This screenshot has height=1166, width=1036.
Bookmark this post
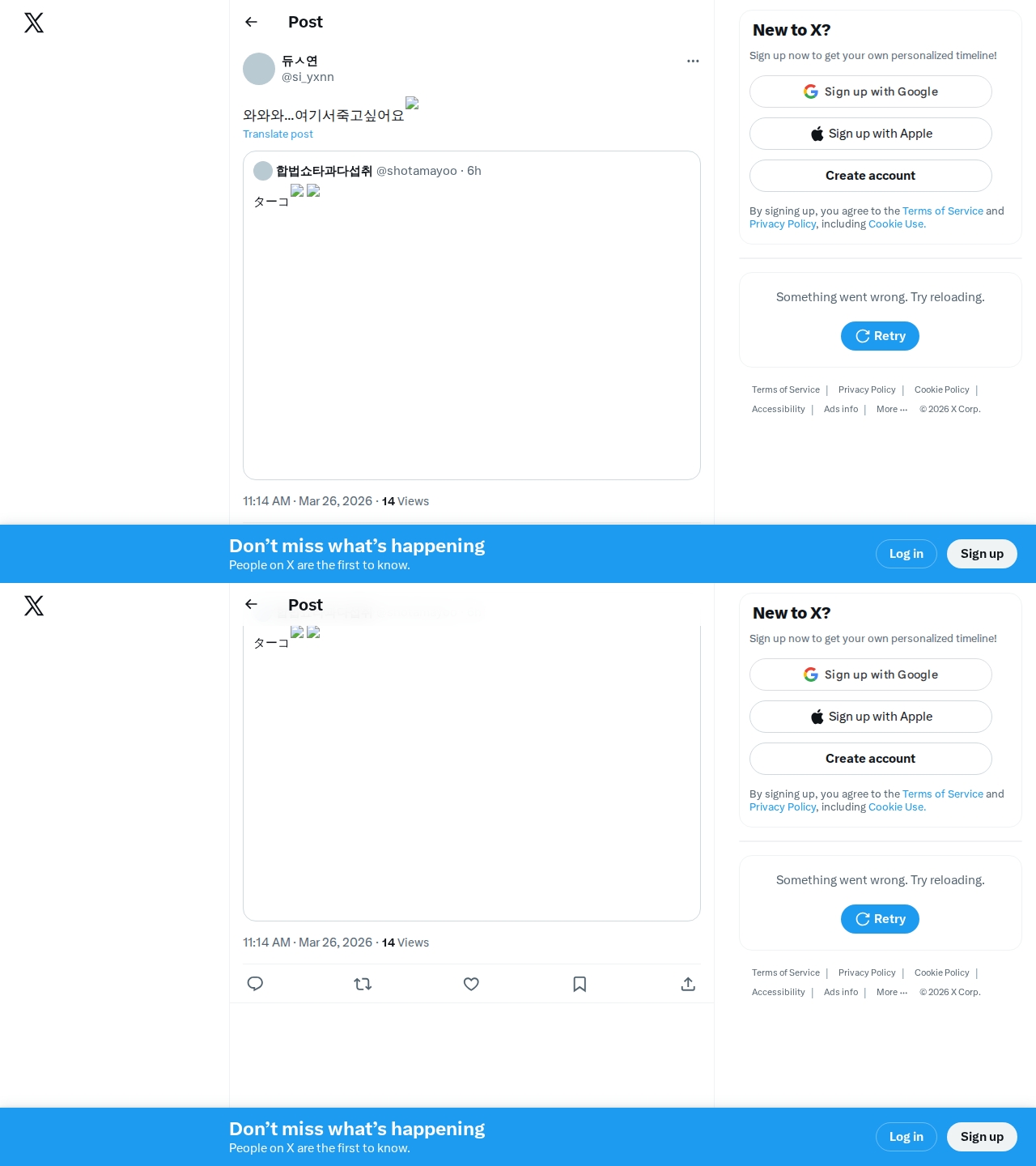(x=580, y=984)
